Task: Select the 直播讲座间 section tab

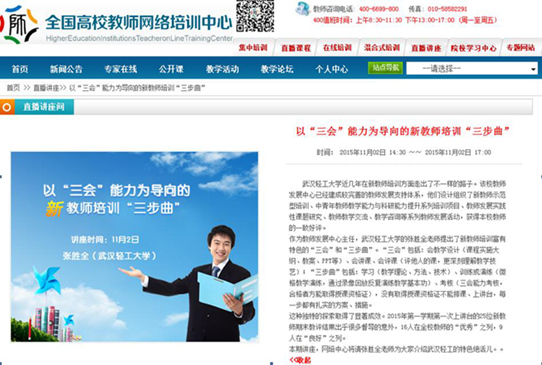Action: click(44, 107)
